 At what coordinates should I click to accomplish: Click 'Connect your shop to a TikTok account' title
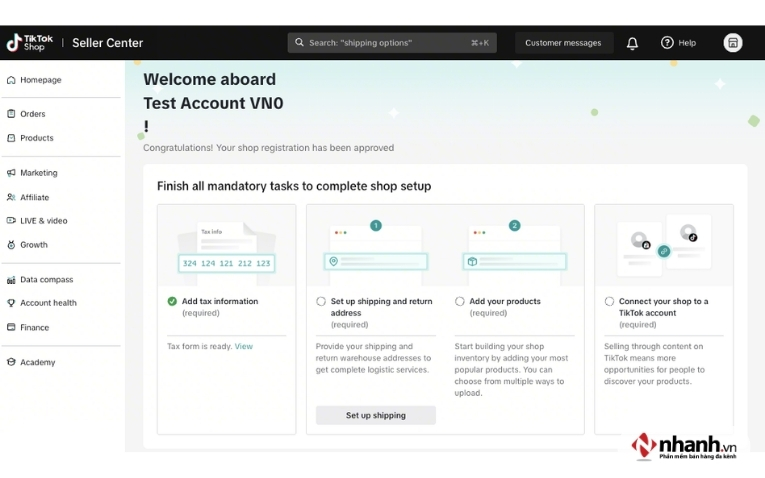tap(664, 307)
